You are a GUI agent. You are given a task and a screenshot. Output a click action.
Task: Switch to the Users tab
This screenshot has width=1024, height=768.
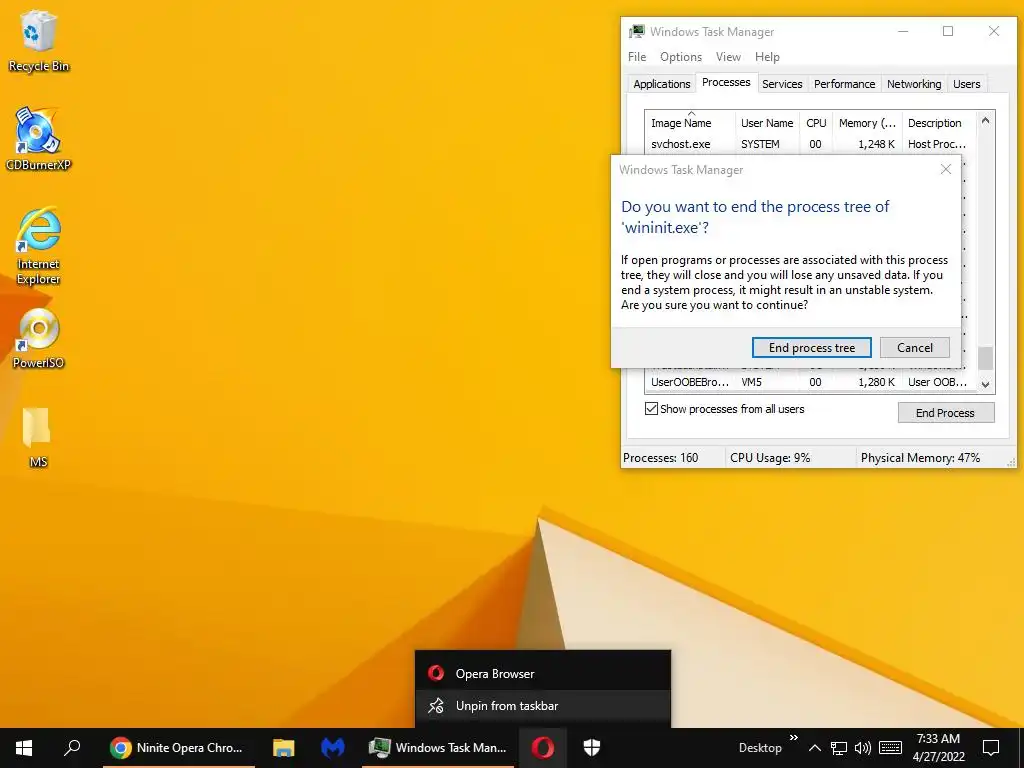[x=967, y=84]
